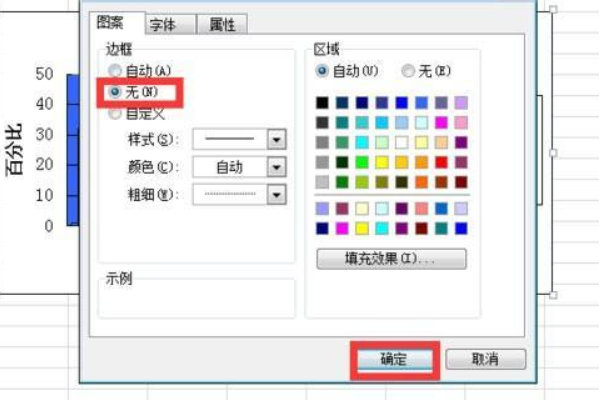Pick the silver-gray swatch starting the fifth row
This screenshot has height=400, width=600.
coord(322,182)
